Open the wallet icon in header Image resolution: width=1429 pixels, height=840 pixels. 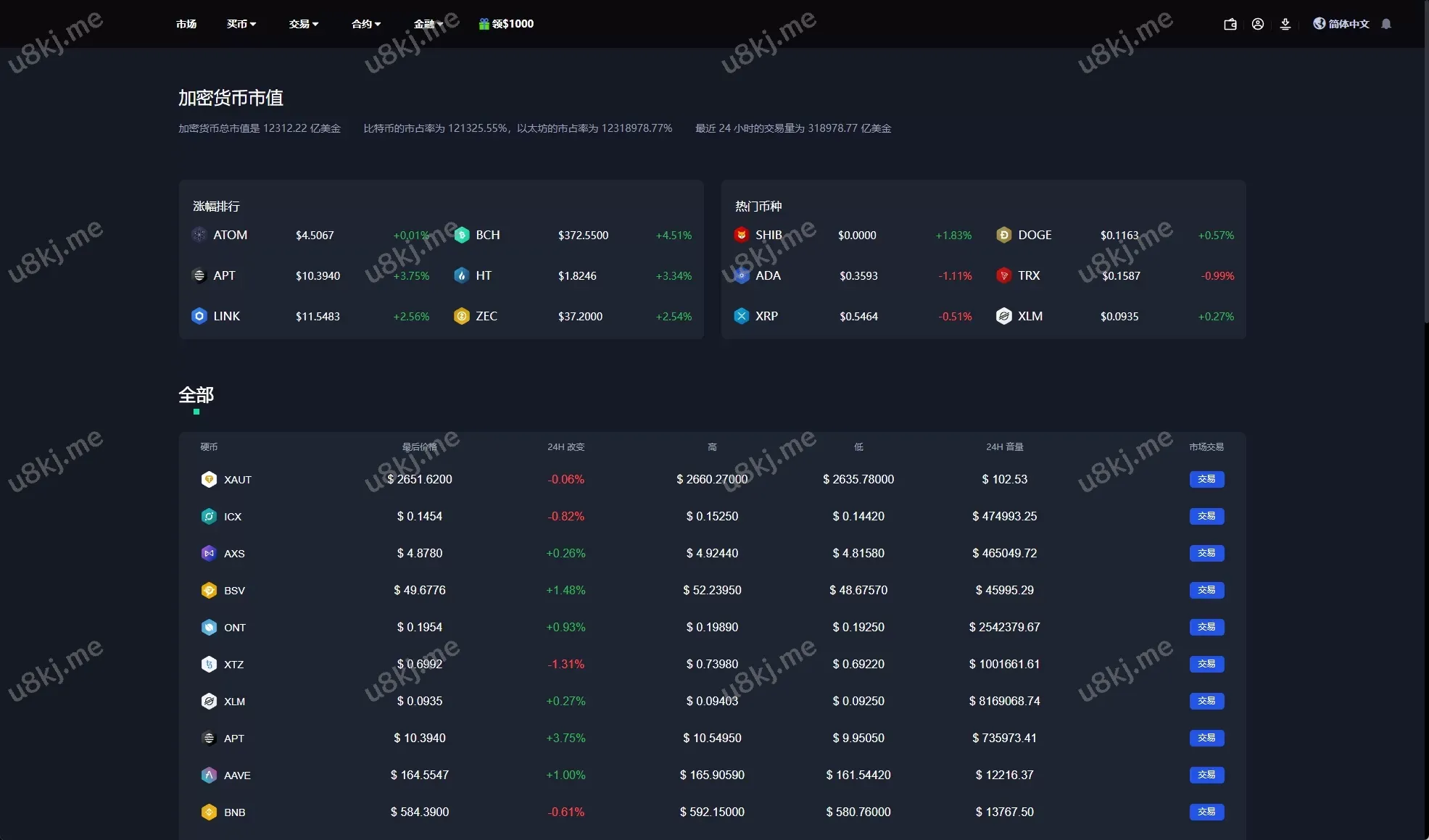pos(1230,24)
